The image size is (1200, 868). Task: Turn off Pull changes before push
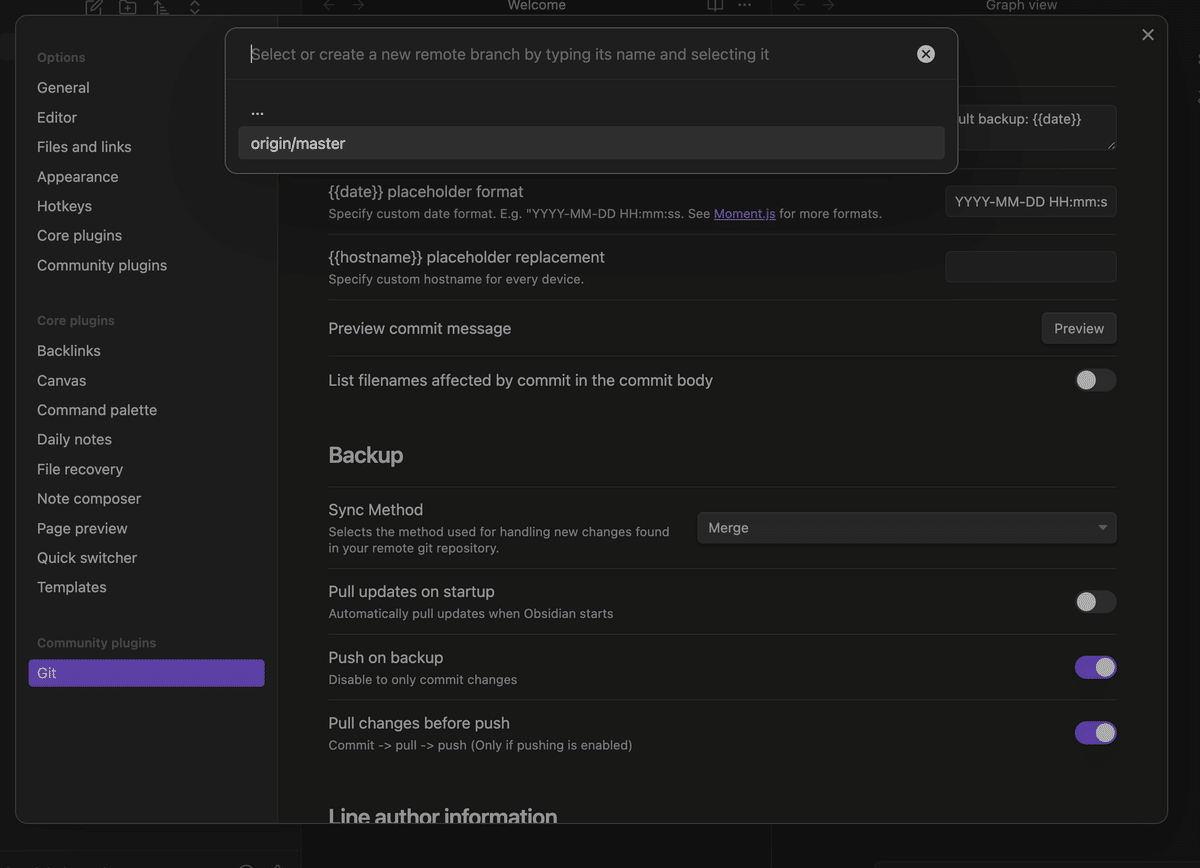pos(1095,733)
